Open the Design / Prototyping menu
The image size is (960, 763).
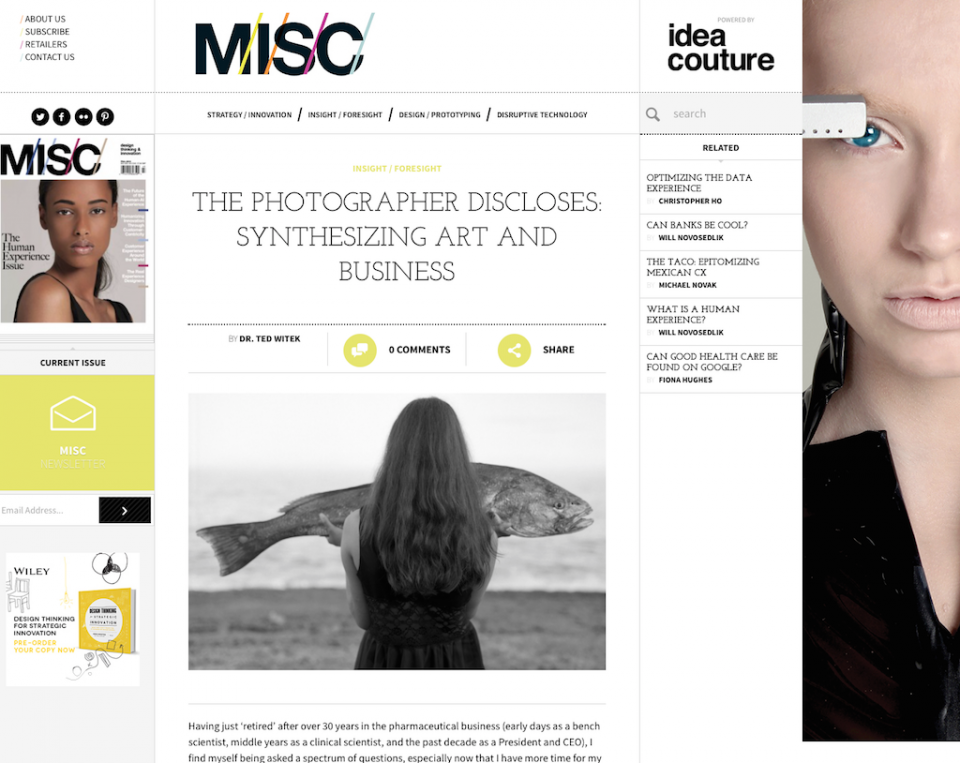440,115
